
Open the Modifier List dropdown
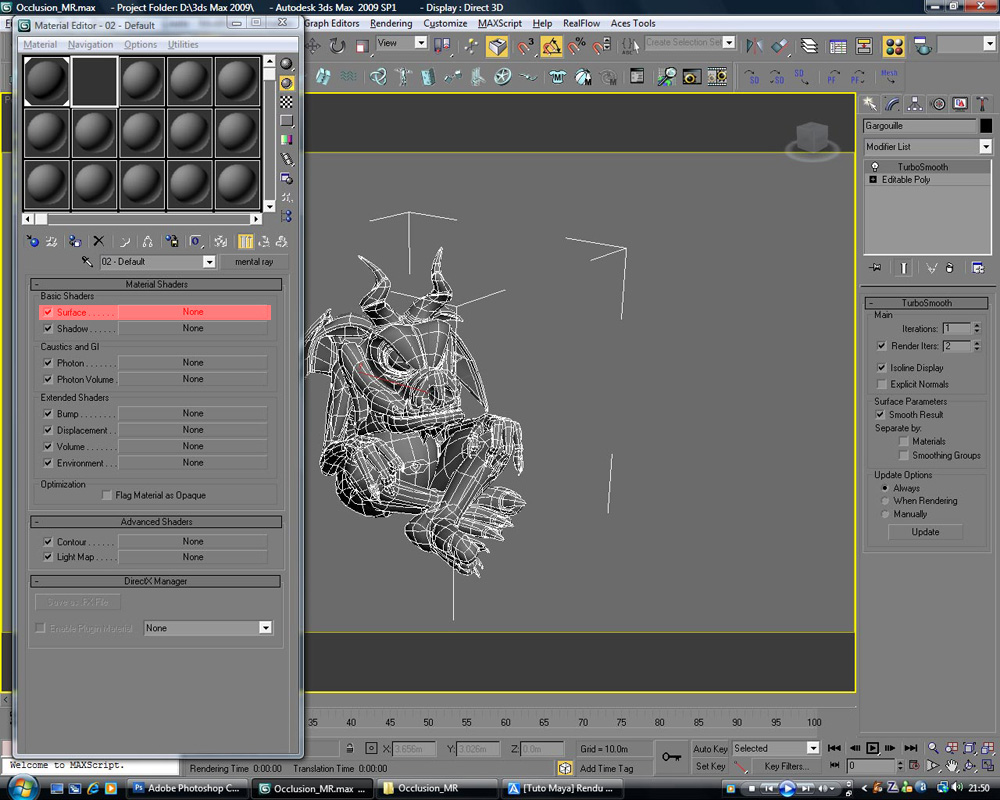coord(985,147)
